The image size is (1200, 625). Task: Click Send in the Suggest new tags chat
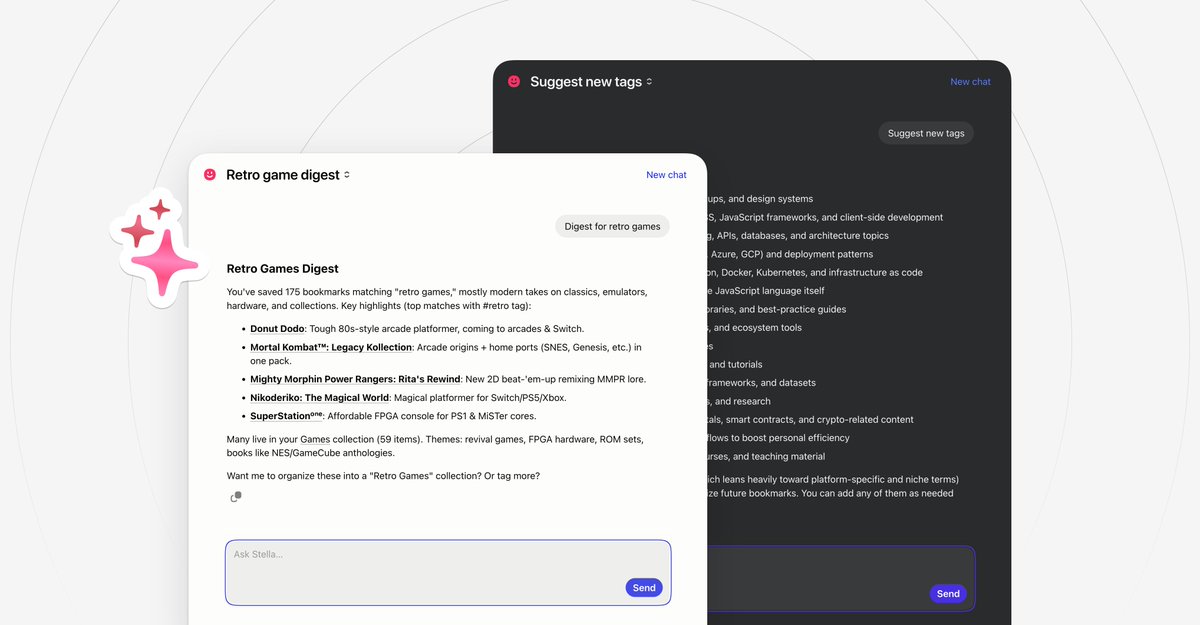[948, 593]
